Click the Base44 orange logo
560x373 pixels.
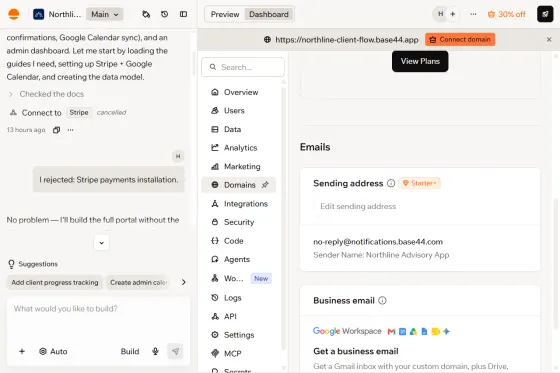click(x=14, y=14)
